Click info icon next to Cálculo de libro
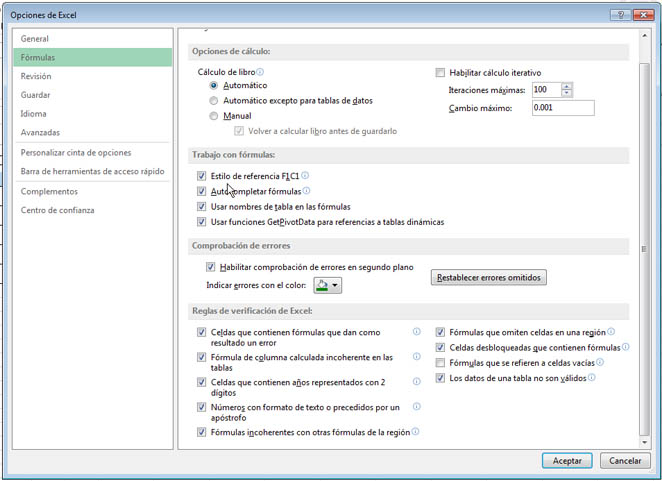Screen dimensions: 662x481 click(x=260, y=72)
